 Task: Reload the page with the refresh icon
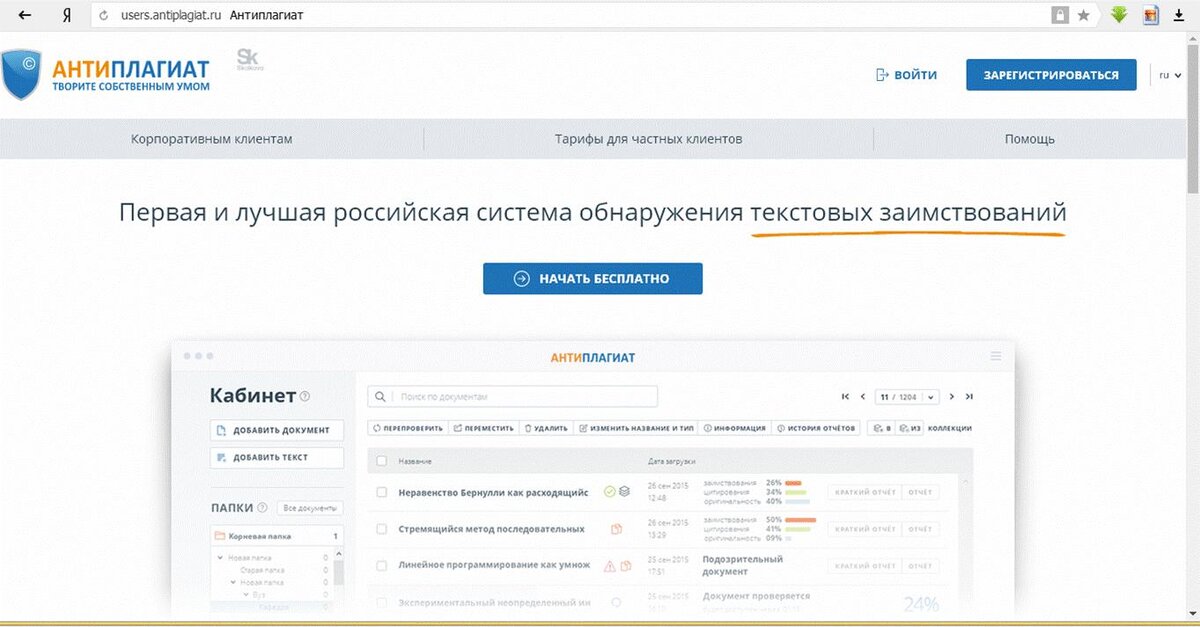[x=103, y=16]
